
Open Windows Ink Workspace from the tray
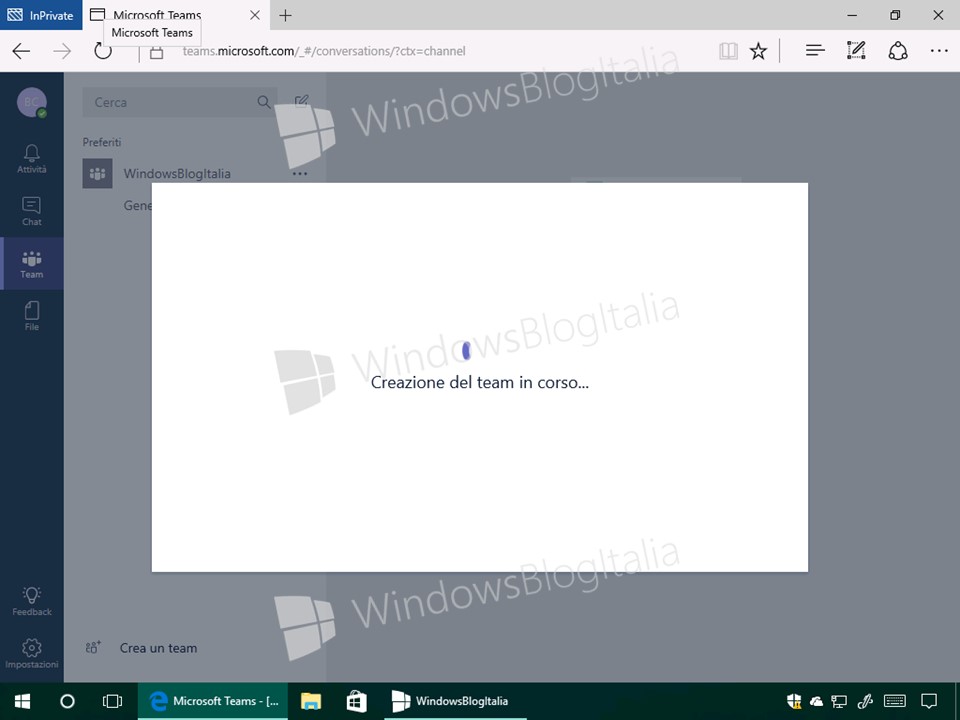(x=865, y=701)
